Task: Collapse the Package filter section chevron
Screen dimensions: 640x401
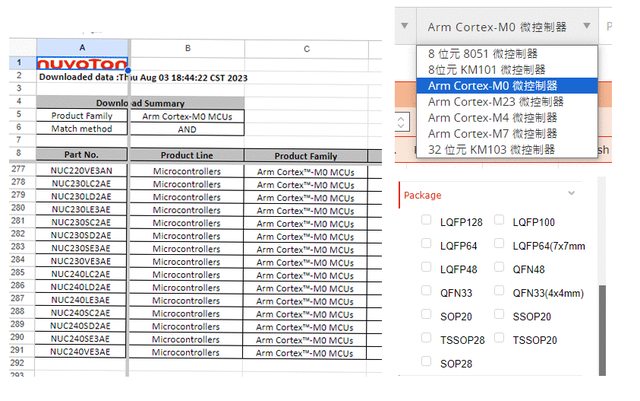Action: (571, 193)
